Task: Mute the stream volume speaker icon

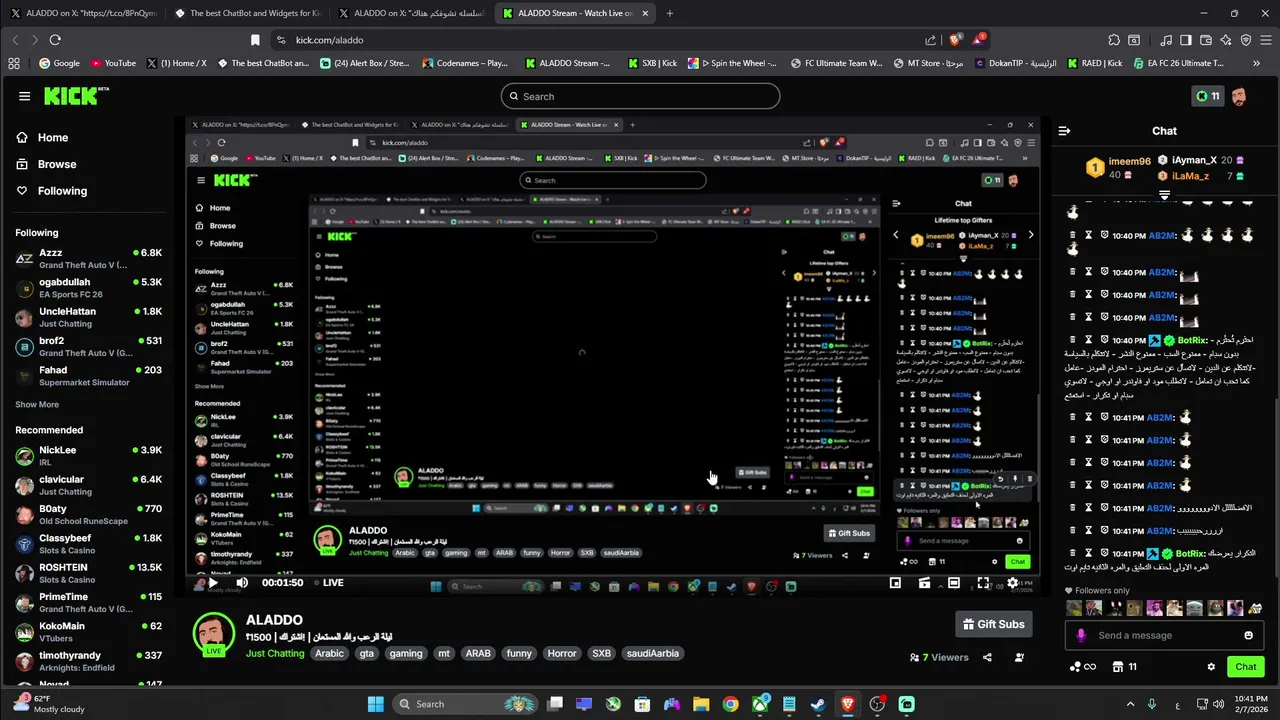Action: coord(242,583)
